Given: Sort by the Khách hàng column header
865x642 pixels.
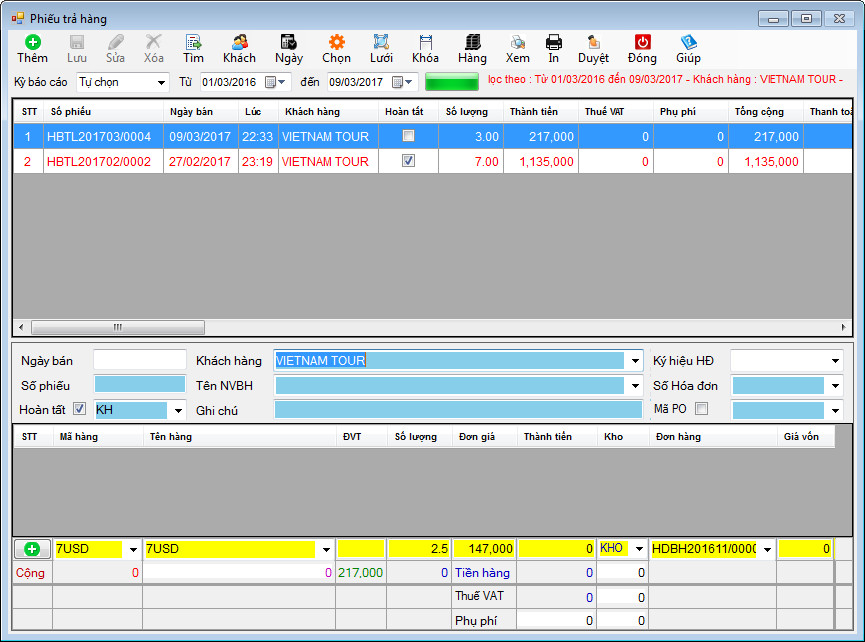Looking at the screenshot, I should tap(329, 111).
